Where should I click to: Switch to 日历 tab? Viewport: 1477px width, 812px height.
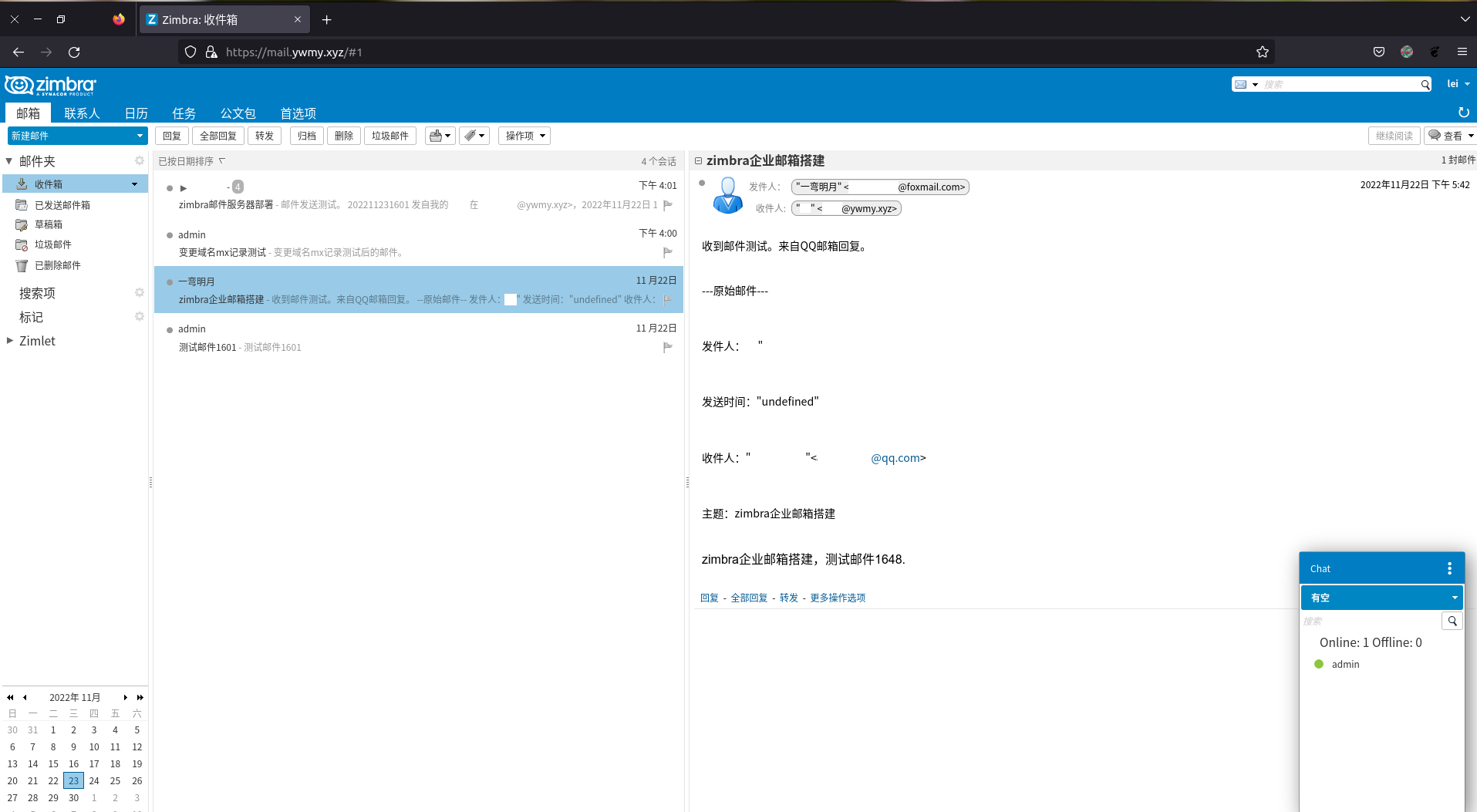pos(137,113)
